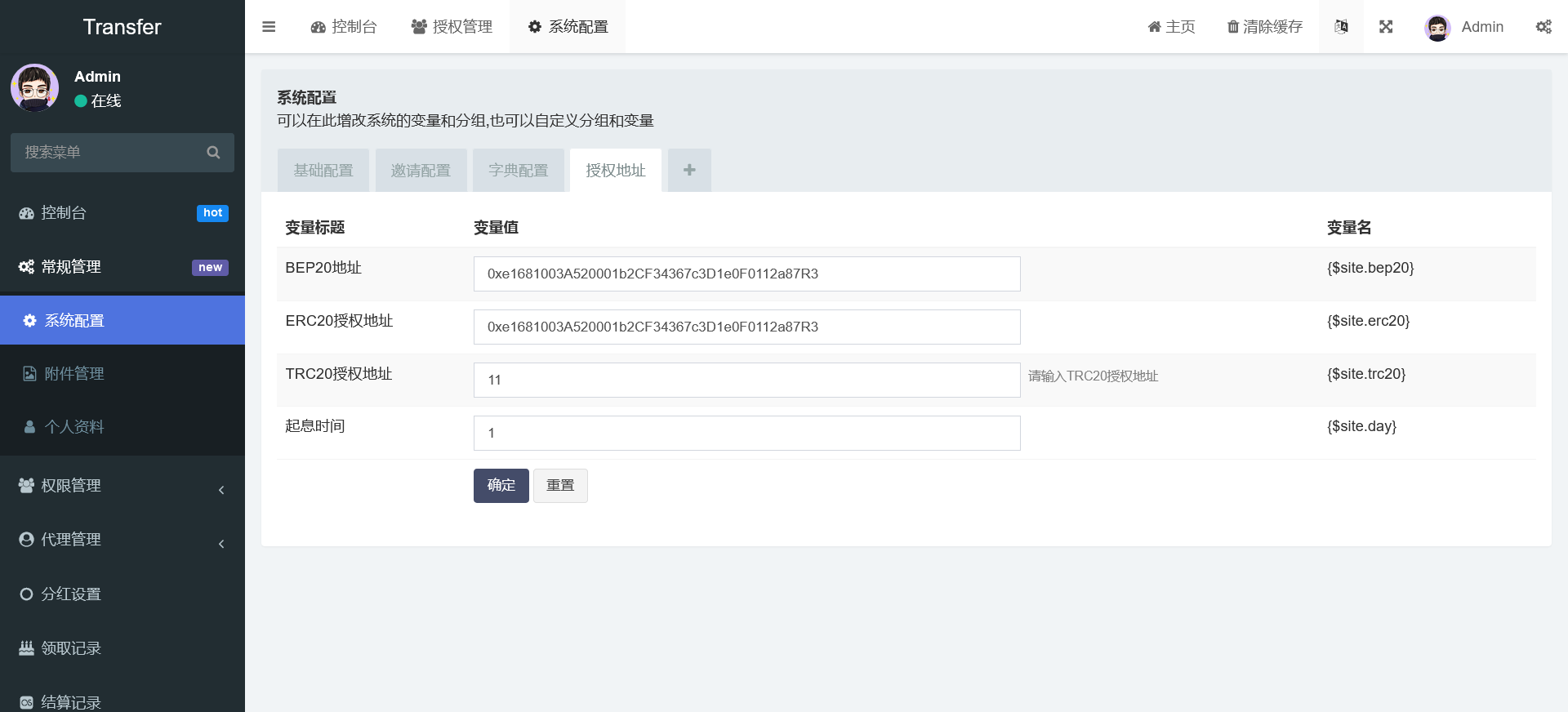The image size is (1568, 712).
Task: Switch to the 邀请配置 tab
Action: (421, 171)
